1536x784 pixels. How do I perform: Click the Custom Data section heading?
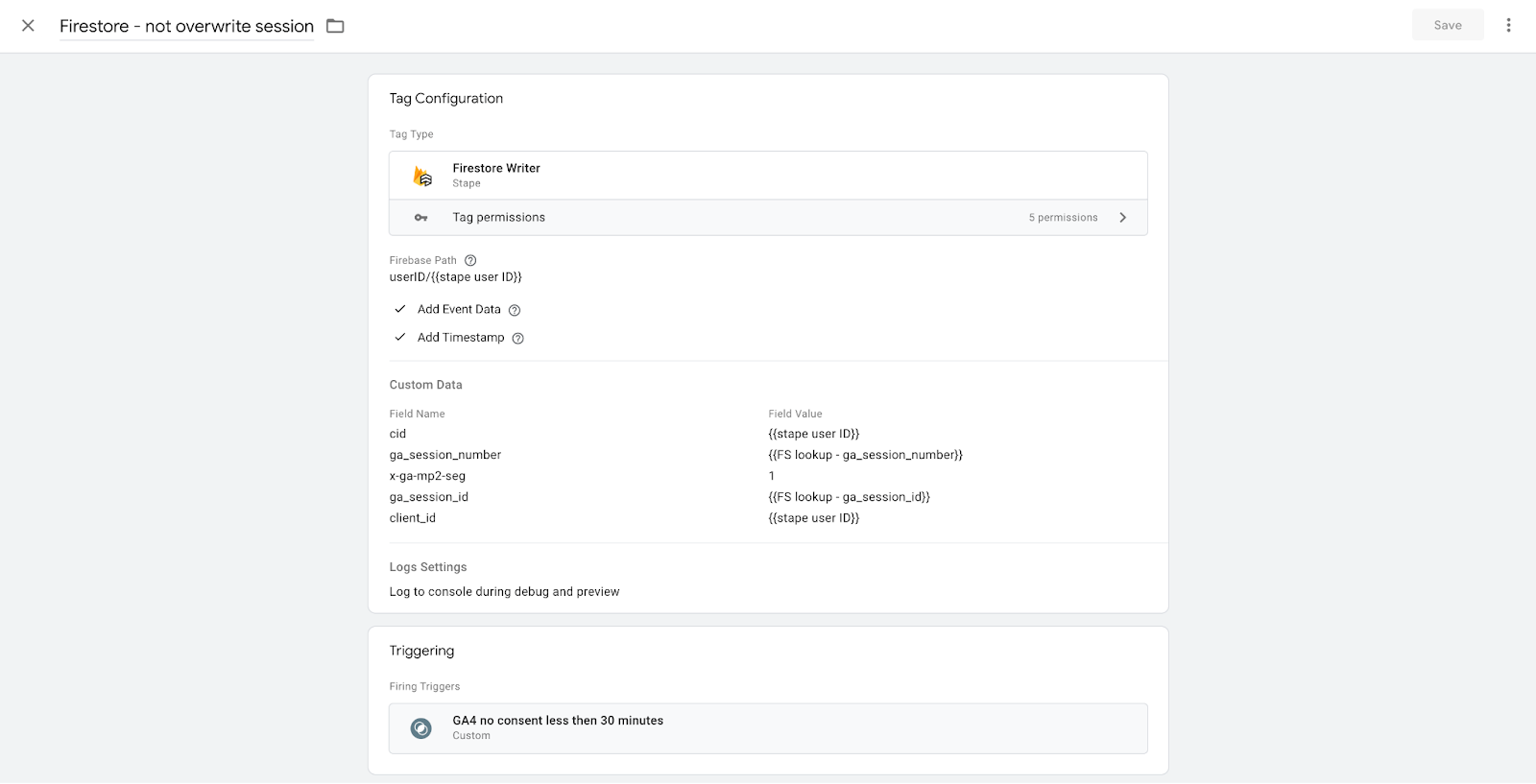pos(425,385)
